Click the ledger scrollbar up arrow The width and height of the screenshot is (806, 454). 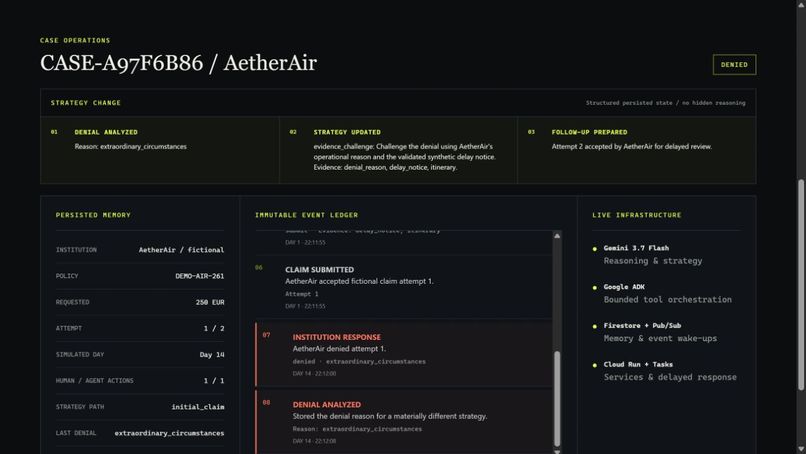(557, 236)
